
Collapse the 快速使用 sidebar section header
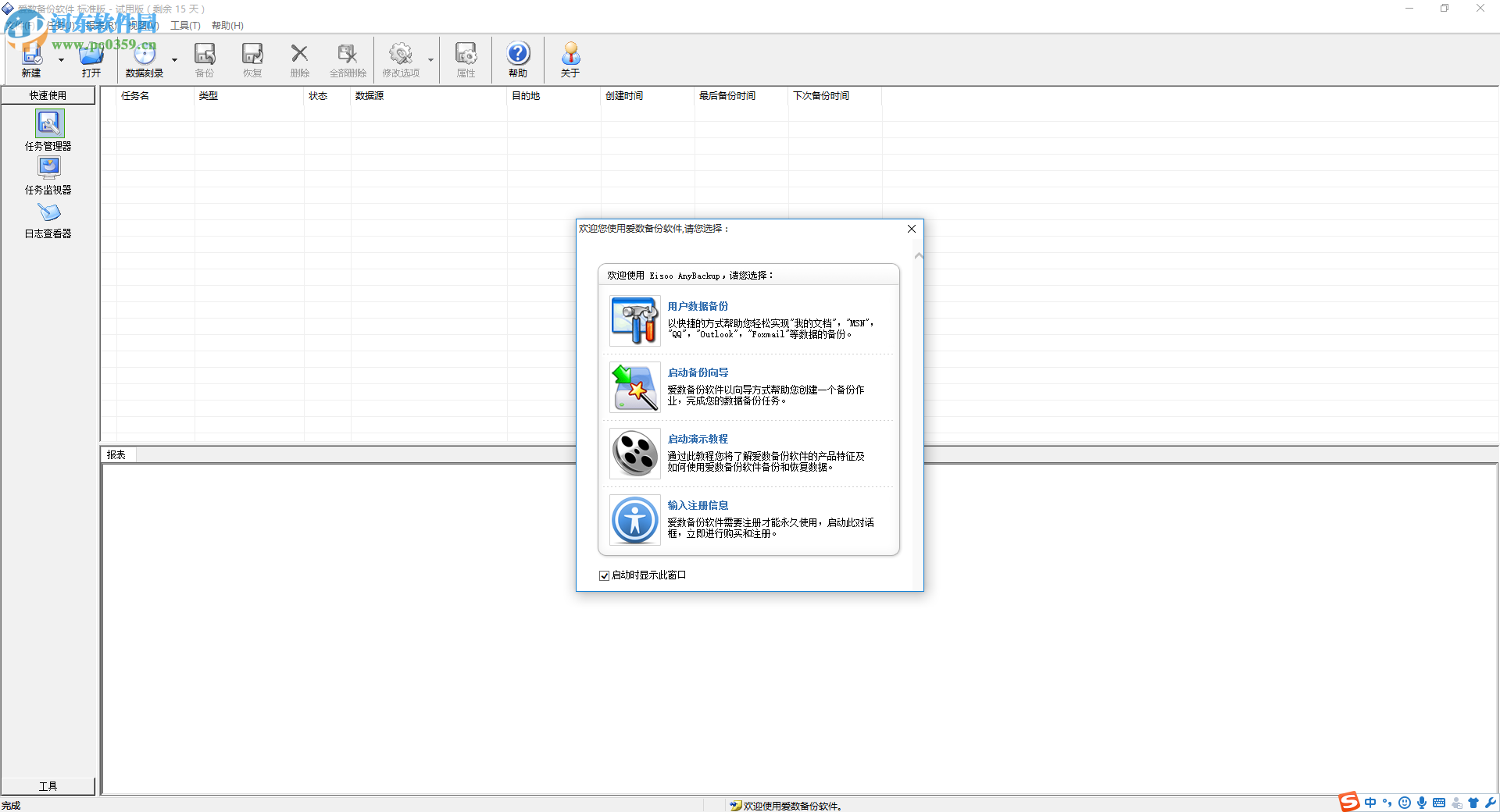coord(48,95)
